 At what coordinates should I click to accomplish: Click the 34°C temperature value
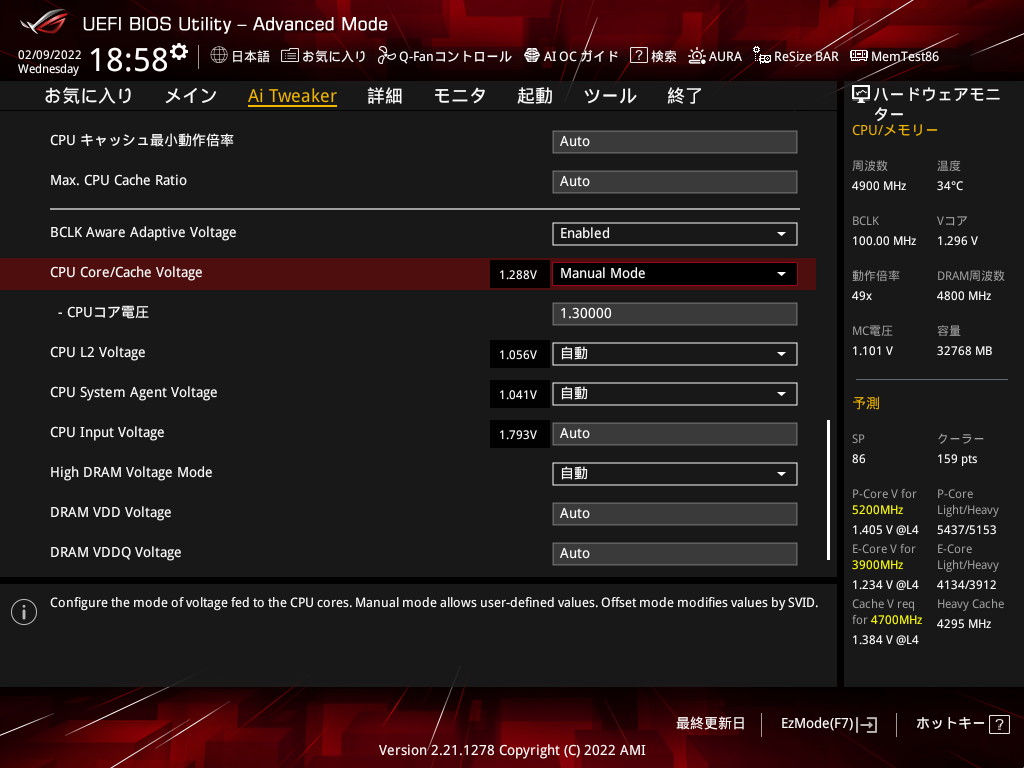pyautogui.click(x=950, y=186)
